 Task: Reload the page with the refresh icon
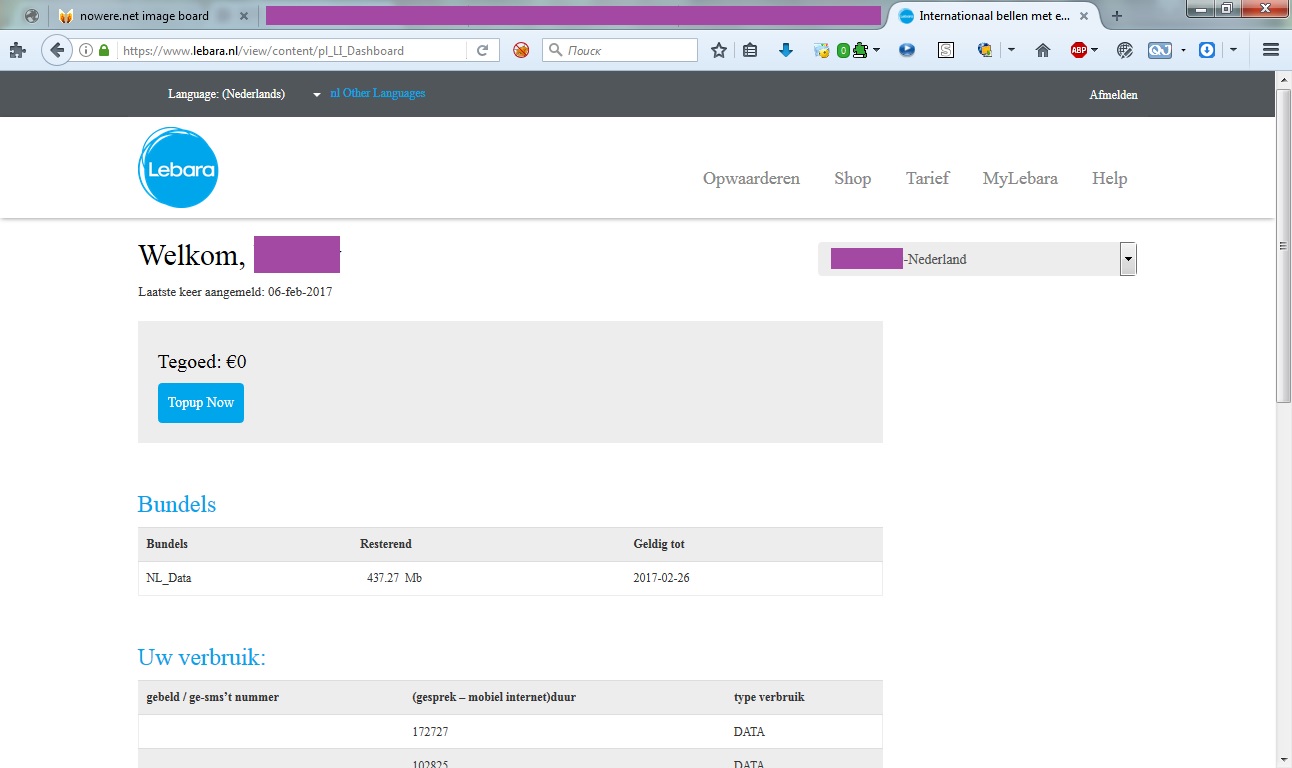[482, 50]
